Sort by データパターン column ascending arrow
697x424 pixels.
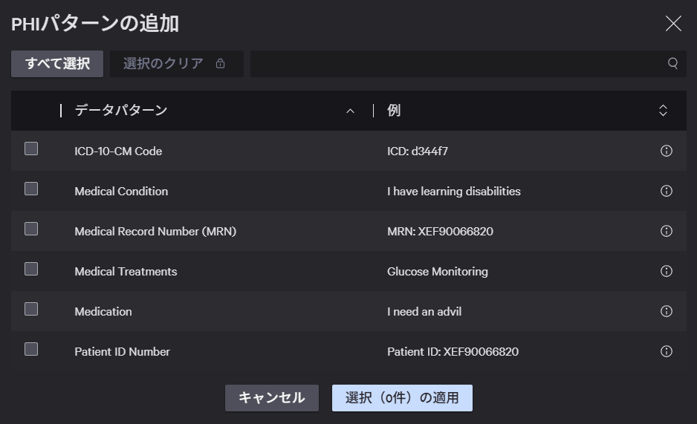click(350, 111)
